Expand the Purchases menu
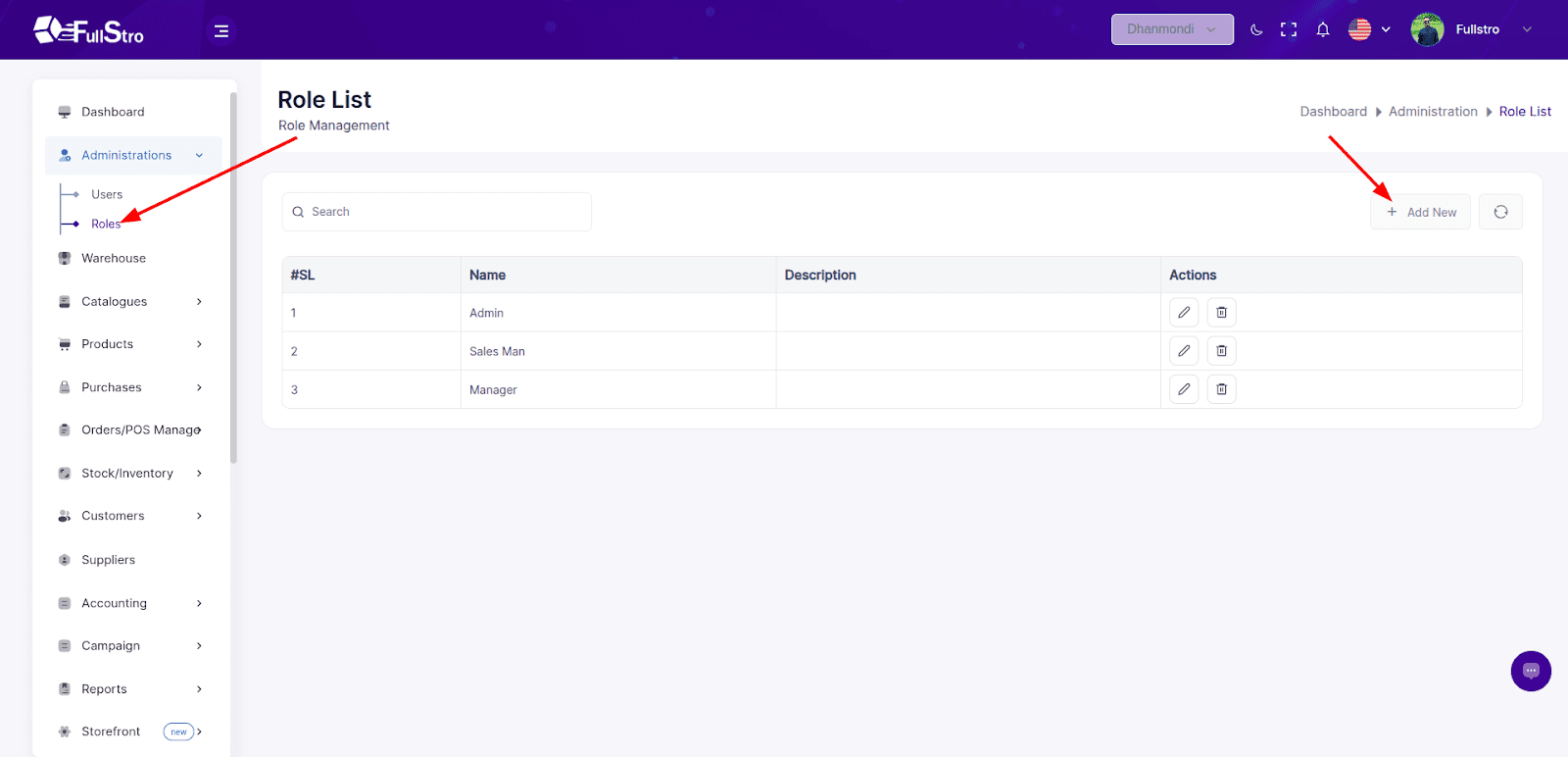 (133, 387)
